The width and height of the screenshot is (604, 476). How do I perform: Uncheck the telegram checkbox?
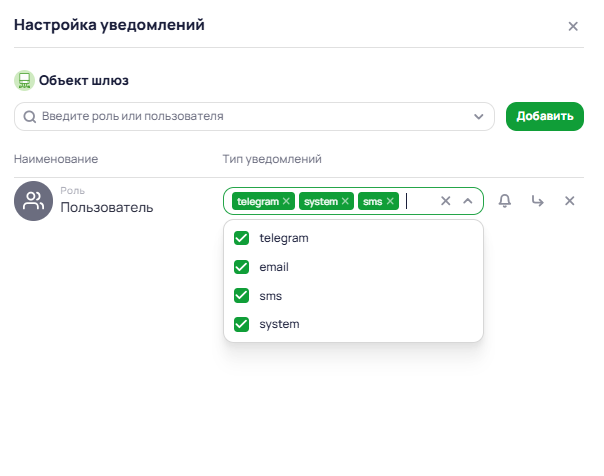(241, 239)
